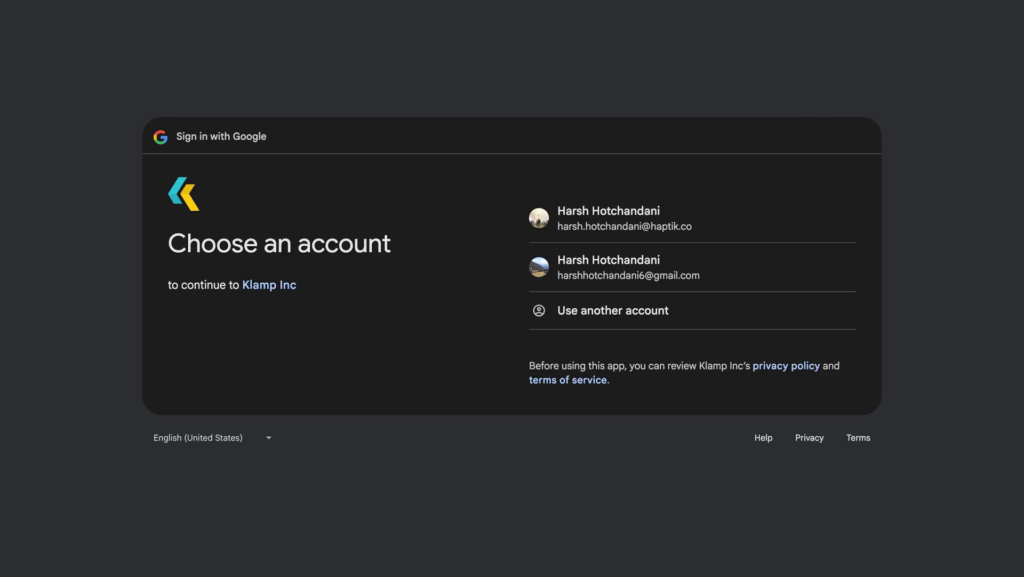The image size is (1024, 577).
Task: Click the Klamp Inc app logo
Action: click(184, 194)
